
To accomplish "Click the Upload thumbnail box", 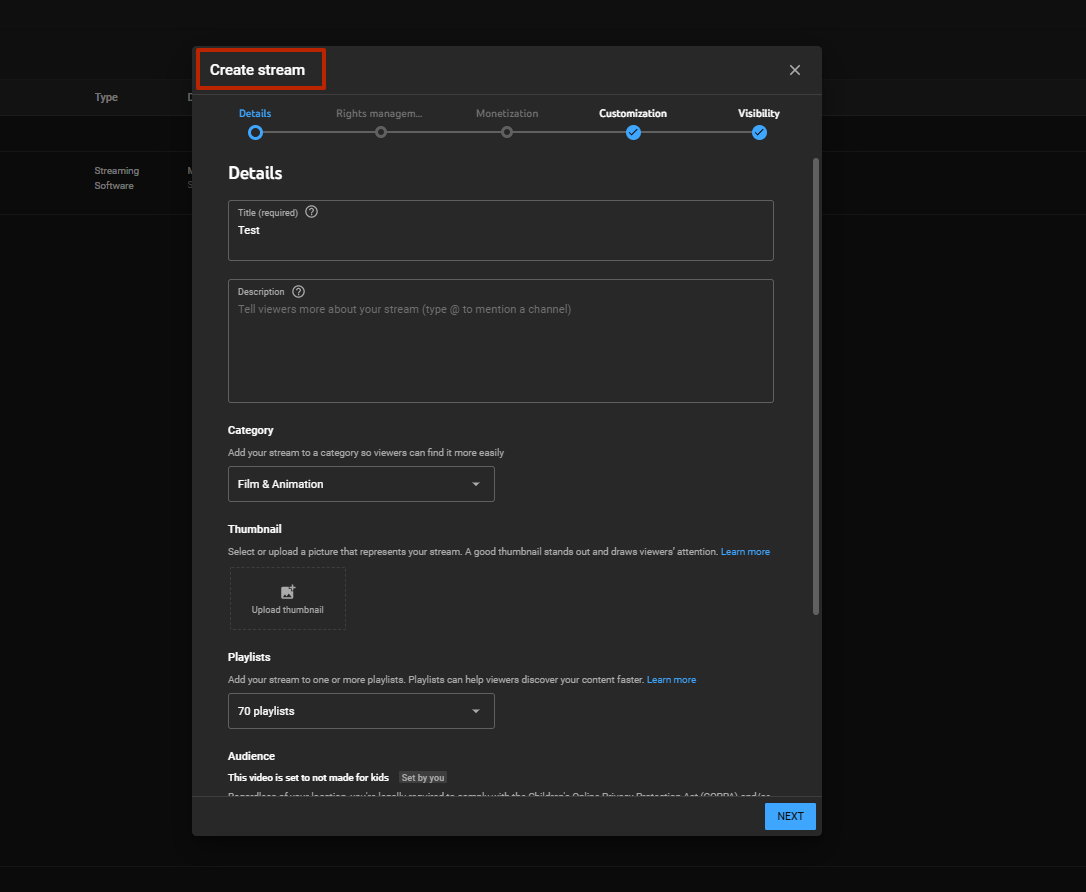I will pos(287,598).
